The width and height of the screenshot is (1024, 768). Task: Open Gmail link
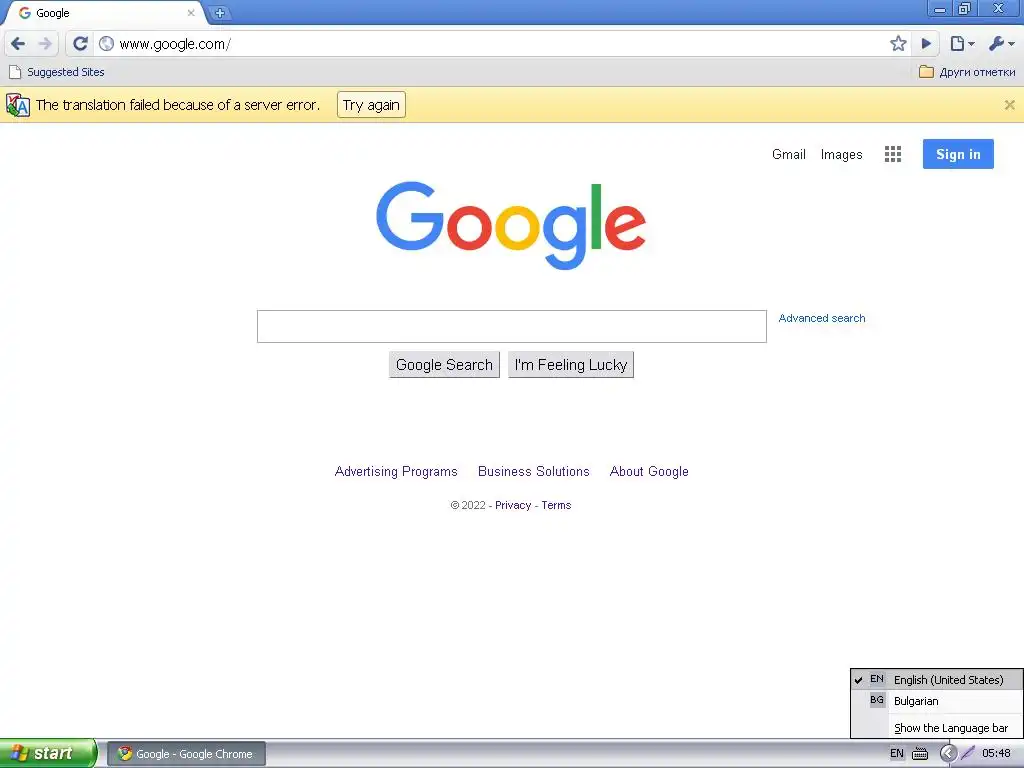788,154
